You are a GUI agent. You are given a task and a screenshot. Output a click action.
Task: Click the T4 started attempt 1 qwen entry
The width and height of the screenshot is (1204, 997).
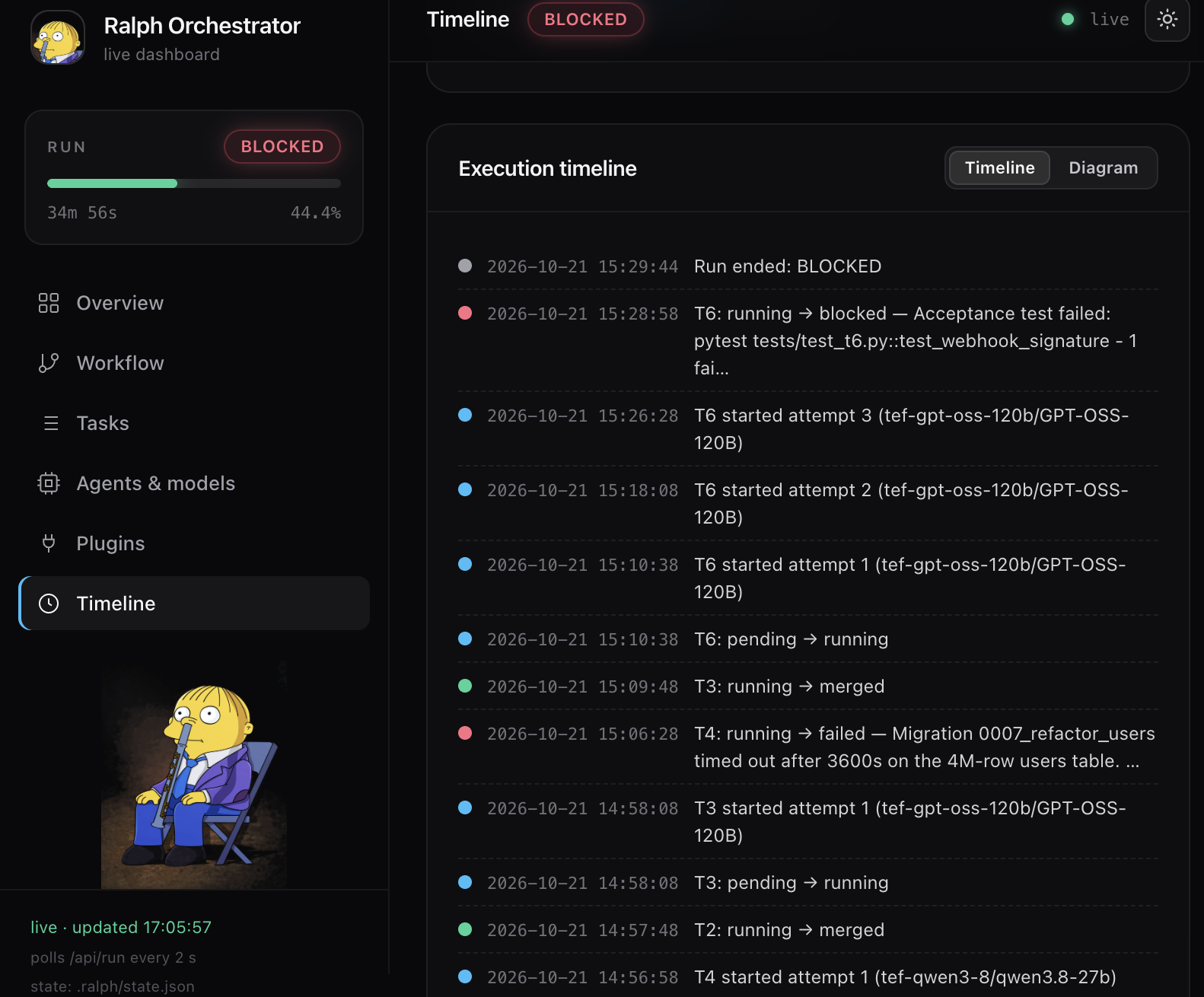click(x=808, y=976)
